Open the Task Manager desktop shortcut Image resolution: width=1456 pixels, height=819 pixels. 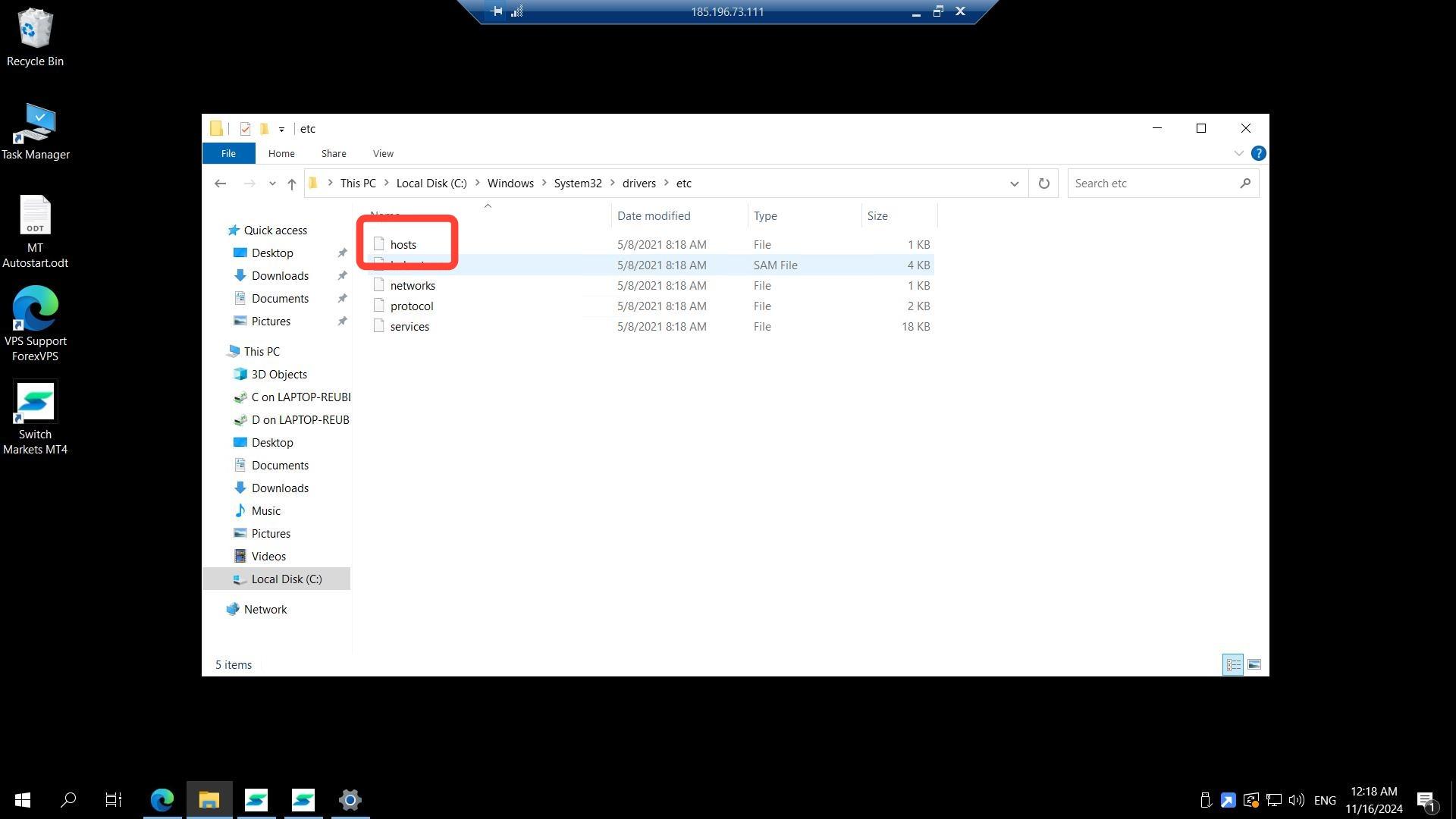pyautogui.click(x=35, y=132)
